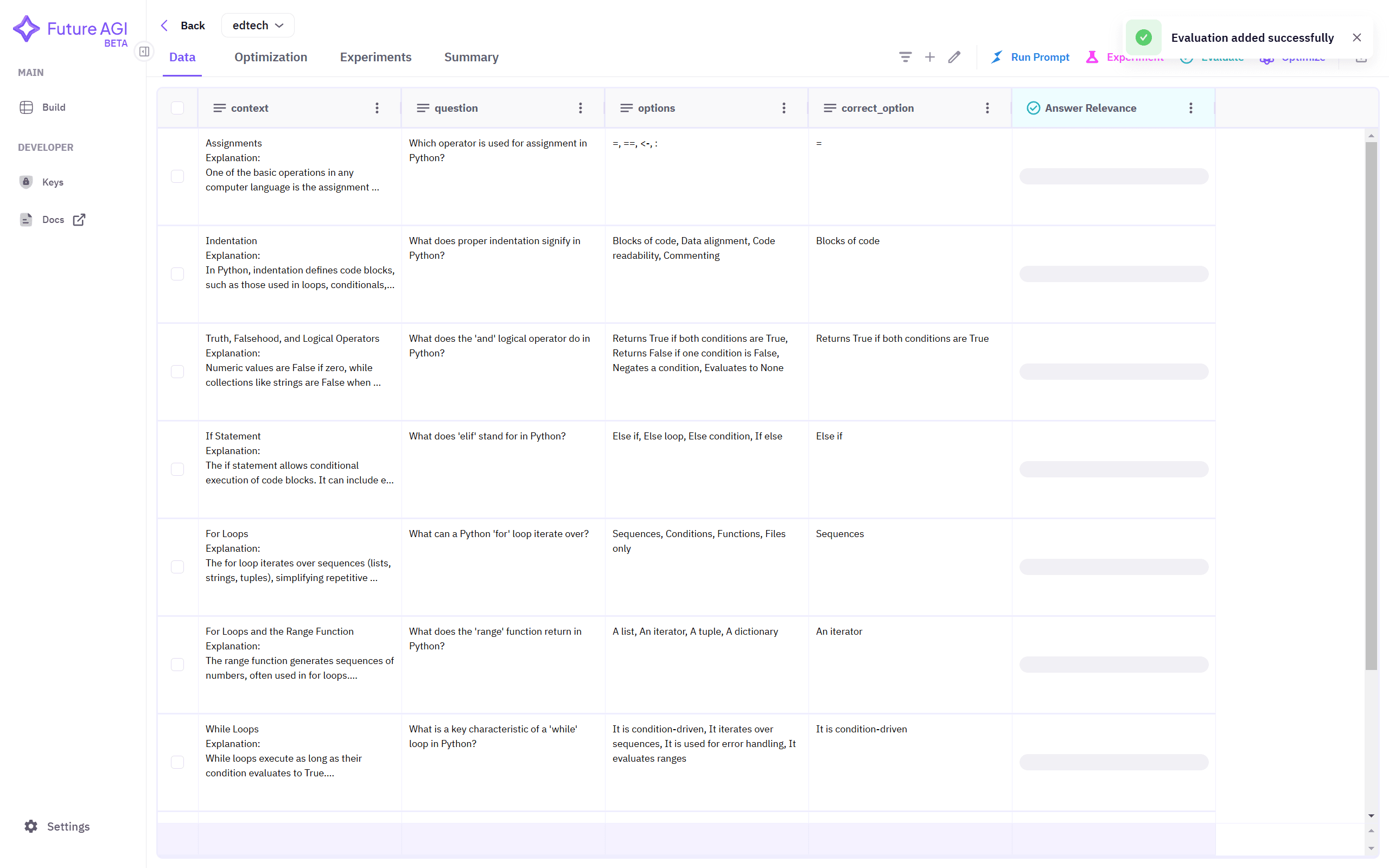Open the edtech dataset dropdown

tap(258, 25)
